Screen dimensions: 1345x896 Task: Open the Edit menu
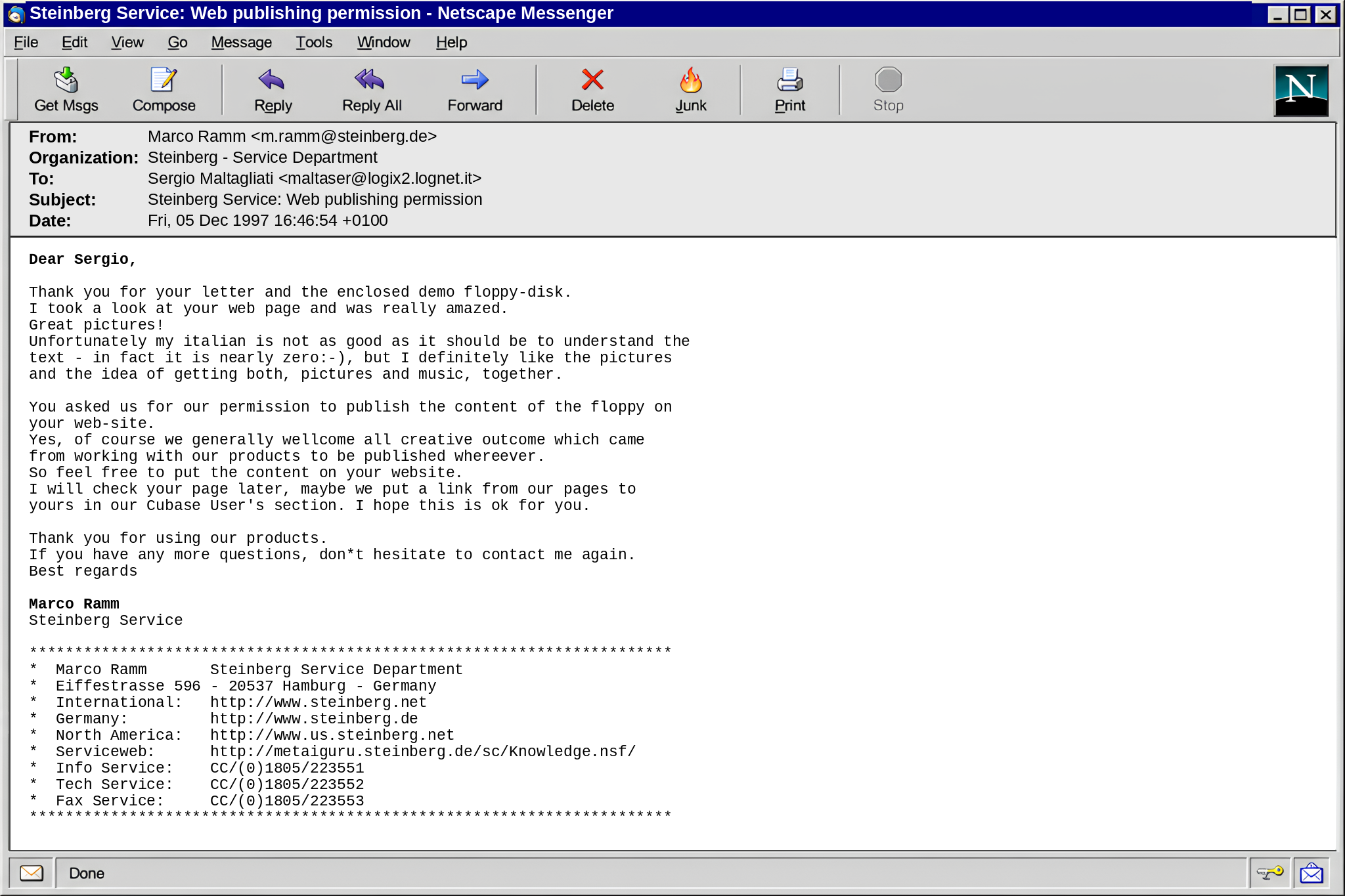(x=74, y=43)
